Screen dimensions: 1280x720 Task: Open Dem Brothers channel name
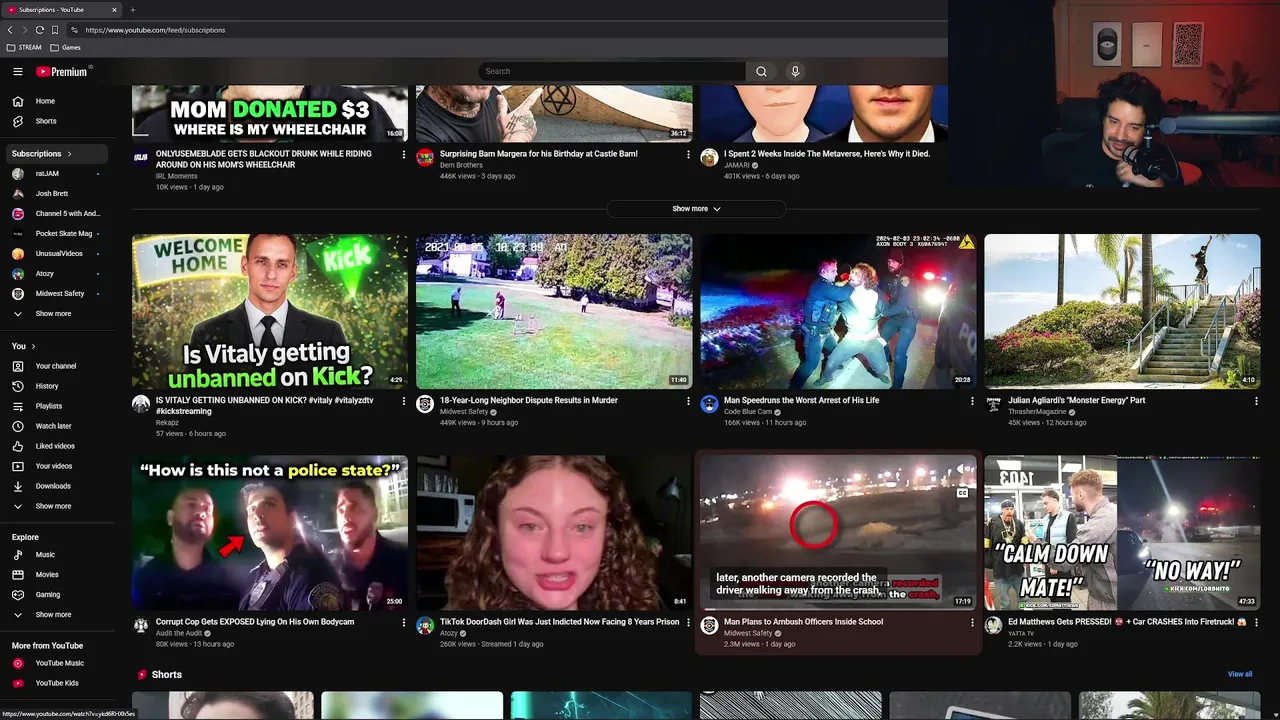tap(461, 165)
